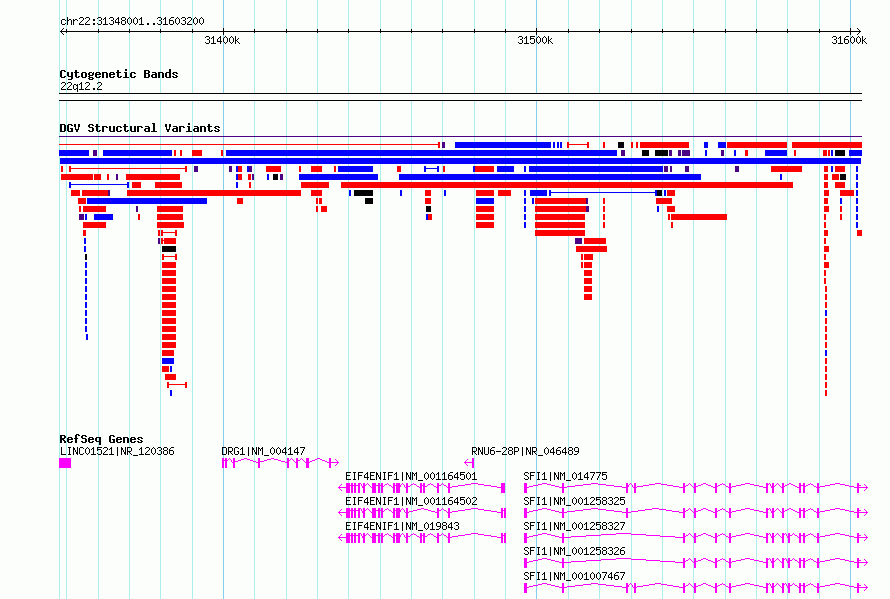This screenshot has height=599, width=890.
Task: Click the EIF4ENIF1|NM_001164501 transcript label
Action: 411,476
